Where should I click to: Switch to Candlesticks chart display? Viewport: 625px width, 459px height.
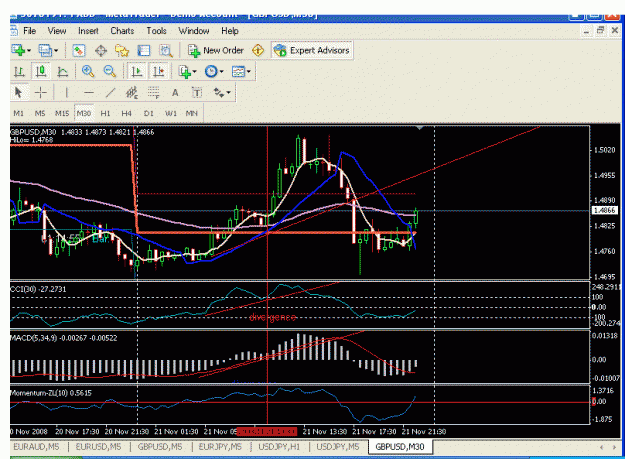click(41, 72)
